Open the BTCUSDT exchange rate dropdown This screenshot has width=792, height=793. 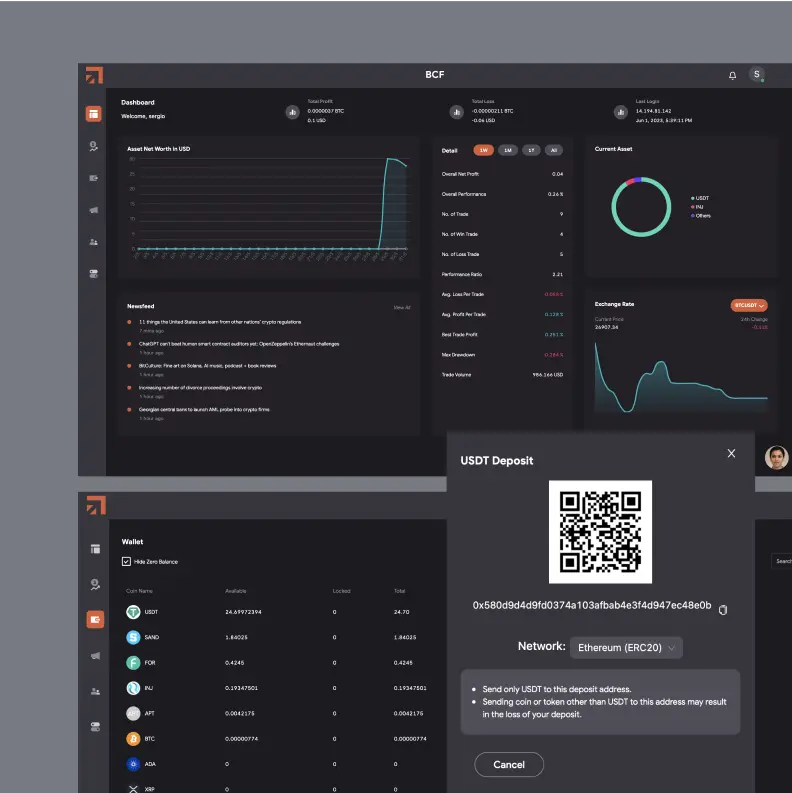click(749, 305)
